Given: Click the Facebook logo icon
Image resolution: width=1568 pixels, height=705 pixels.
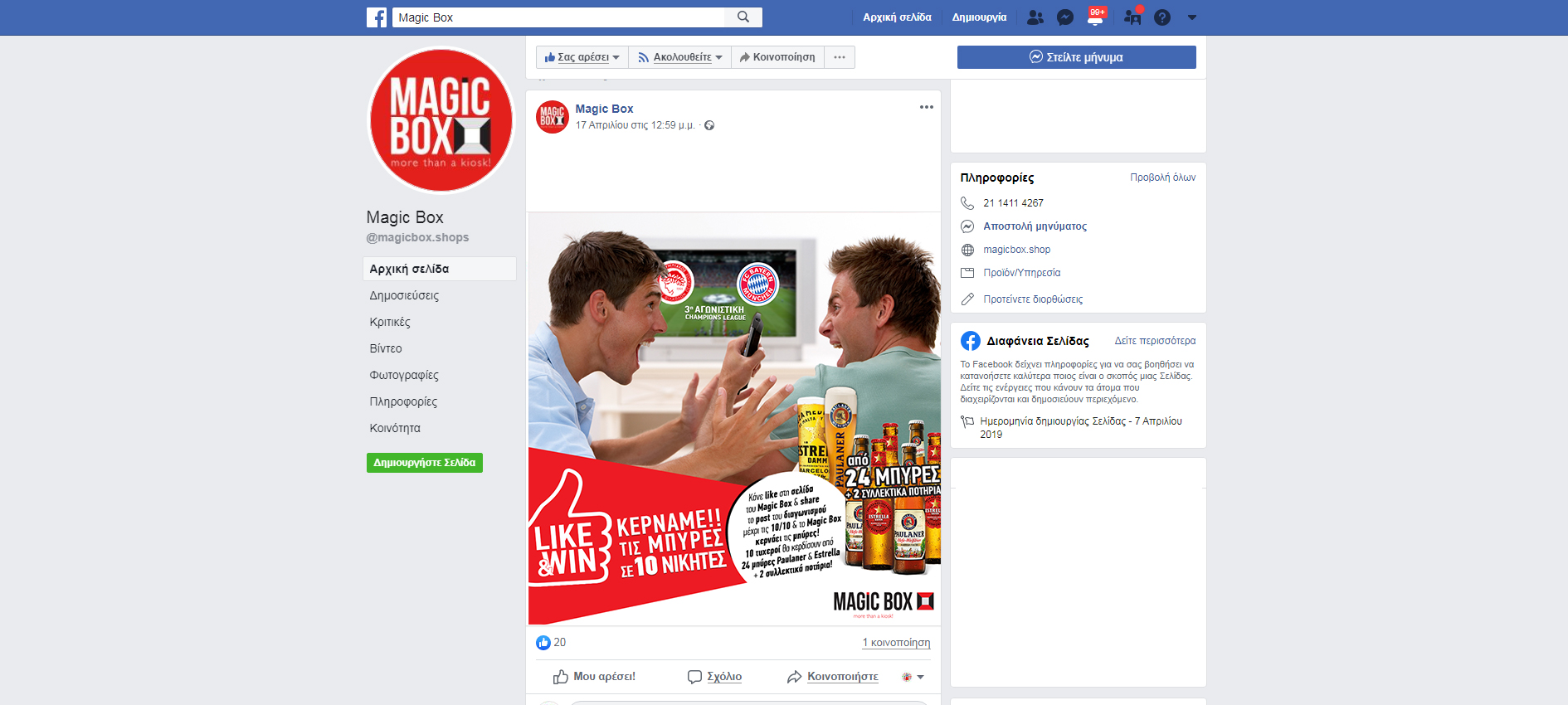Looking at the screenshot, I should point(377,17).
